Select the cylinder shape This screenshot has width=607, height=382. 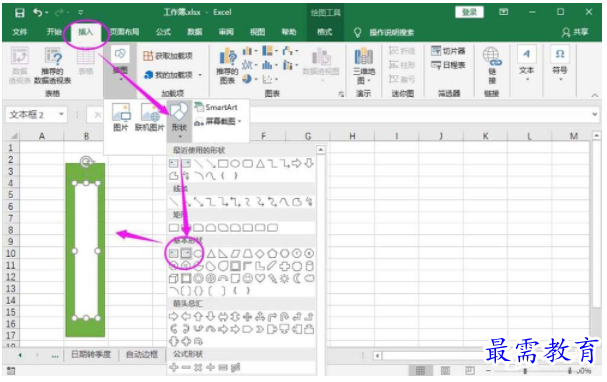pyautogui.click(x=309, y=266)
